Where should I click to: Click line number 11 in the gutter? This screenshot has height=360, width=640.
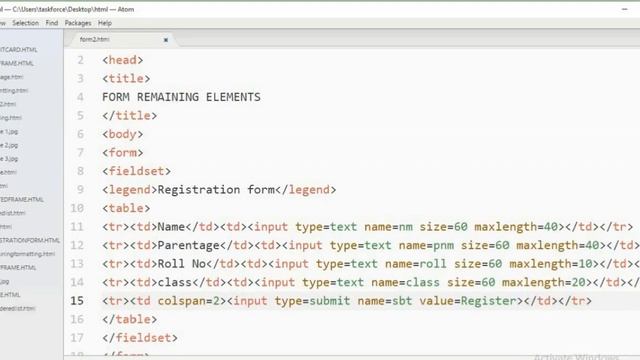(x=77, y=227)
